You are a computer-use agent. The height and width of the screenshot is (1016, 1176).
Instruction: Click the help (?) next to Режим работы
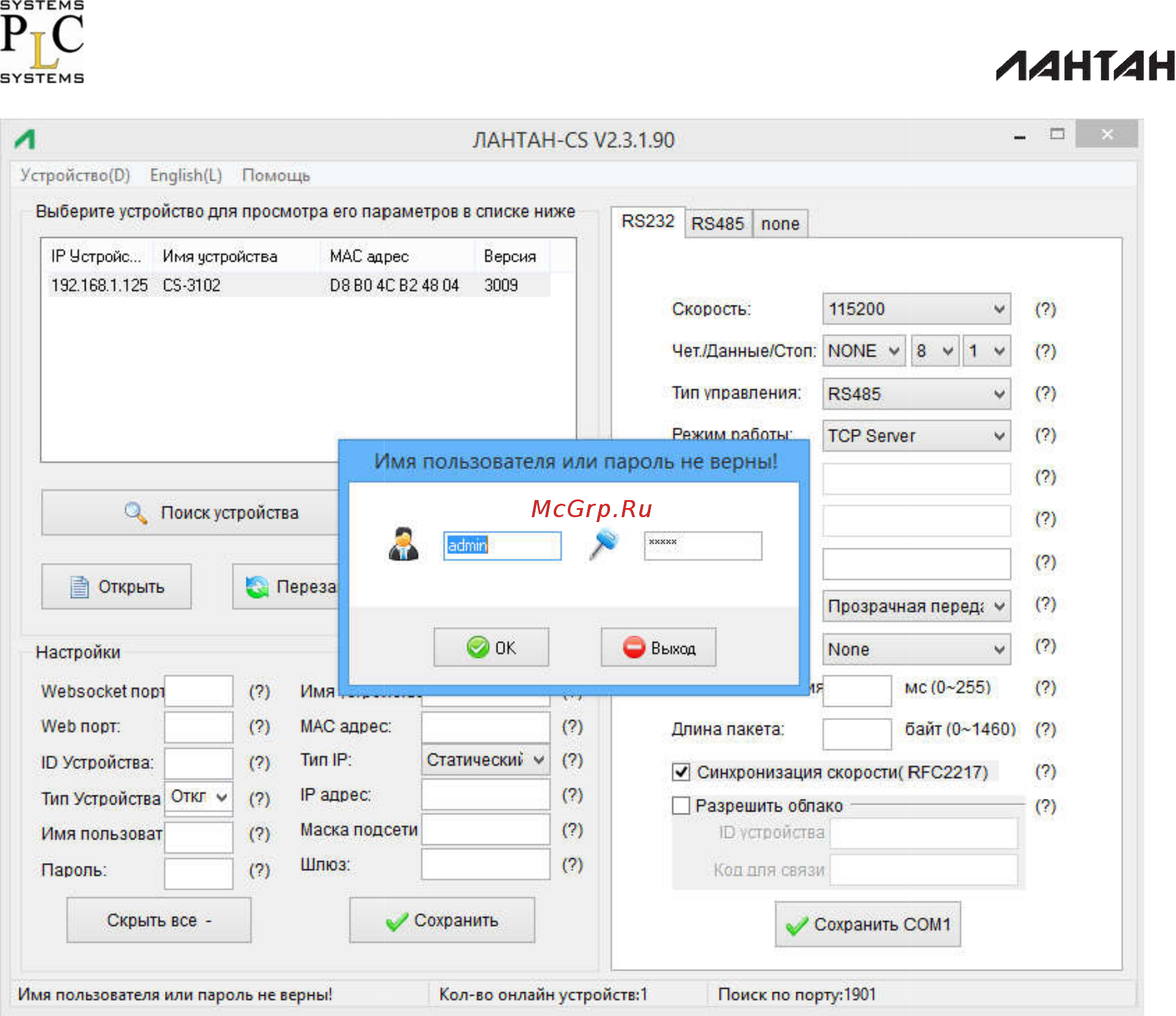click(1045, 435)
